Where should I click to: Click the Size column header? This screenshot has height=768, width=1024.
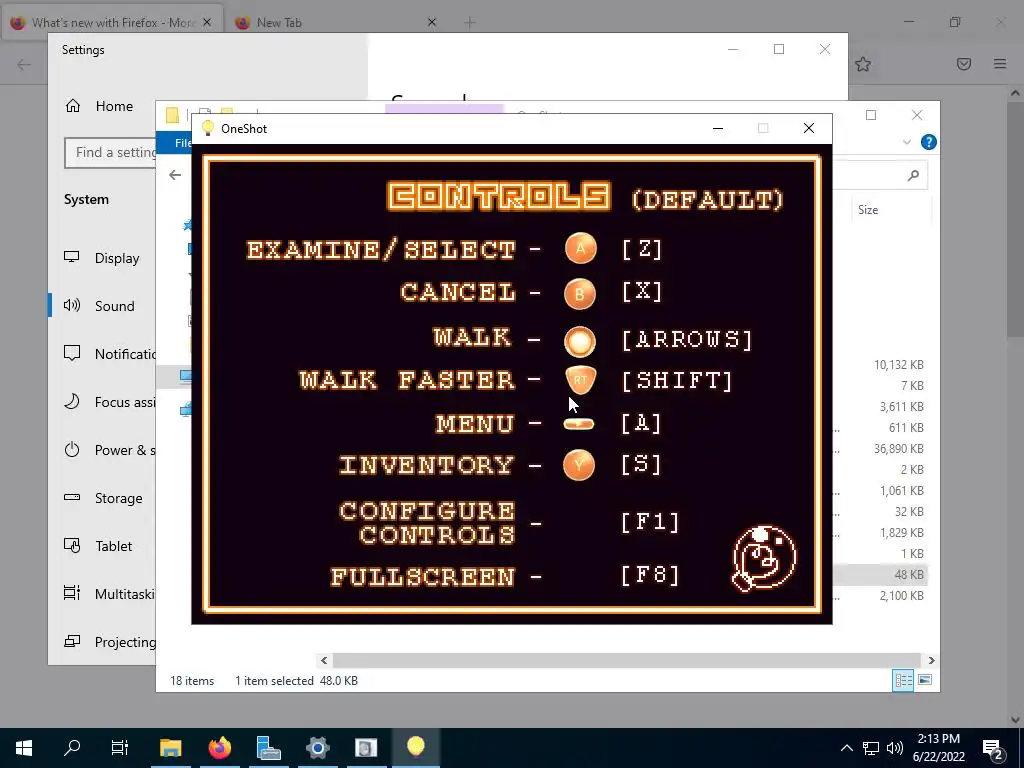[x=868, y=210]
